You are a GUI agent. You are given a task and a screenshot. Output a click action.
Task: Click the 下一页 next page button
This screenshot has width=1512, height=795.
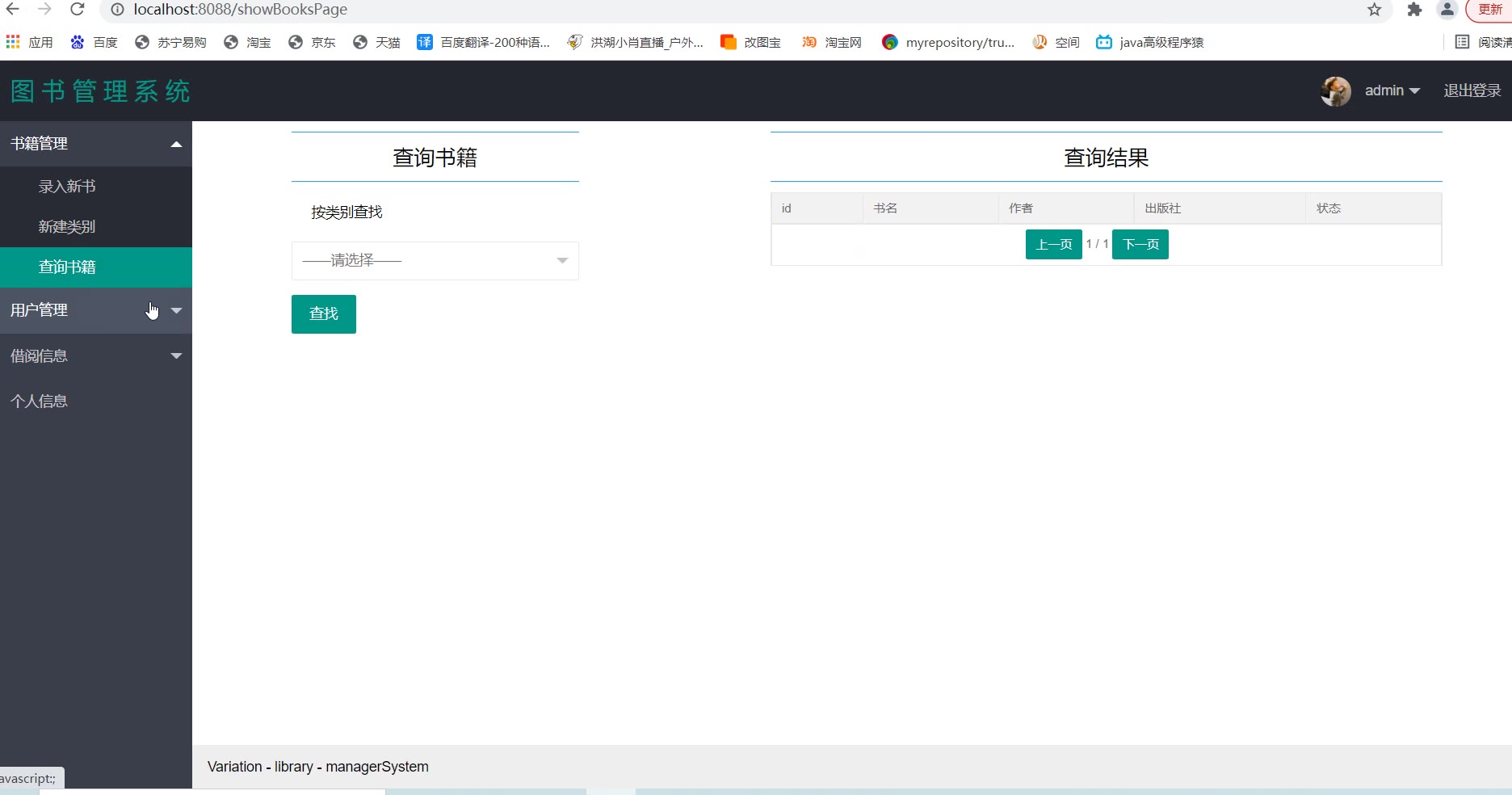1140,245
